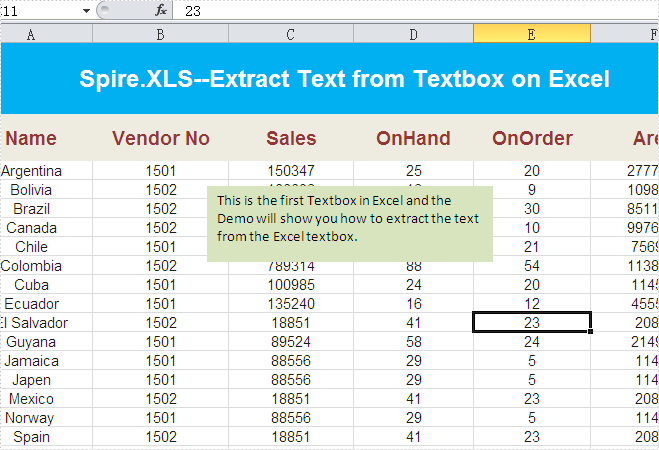This screenshot has height=450, width=659.
Task: Select Argentina's Vendor No 1501
Action: tap(161, 171)
